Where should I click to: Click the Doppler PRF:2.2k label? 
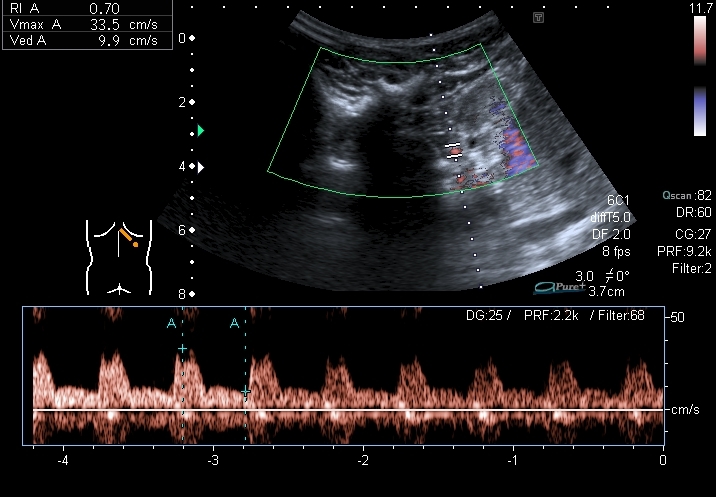[556, 316]
